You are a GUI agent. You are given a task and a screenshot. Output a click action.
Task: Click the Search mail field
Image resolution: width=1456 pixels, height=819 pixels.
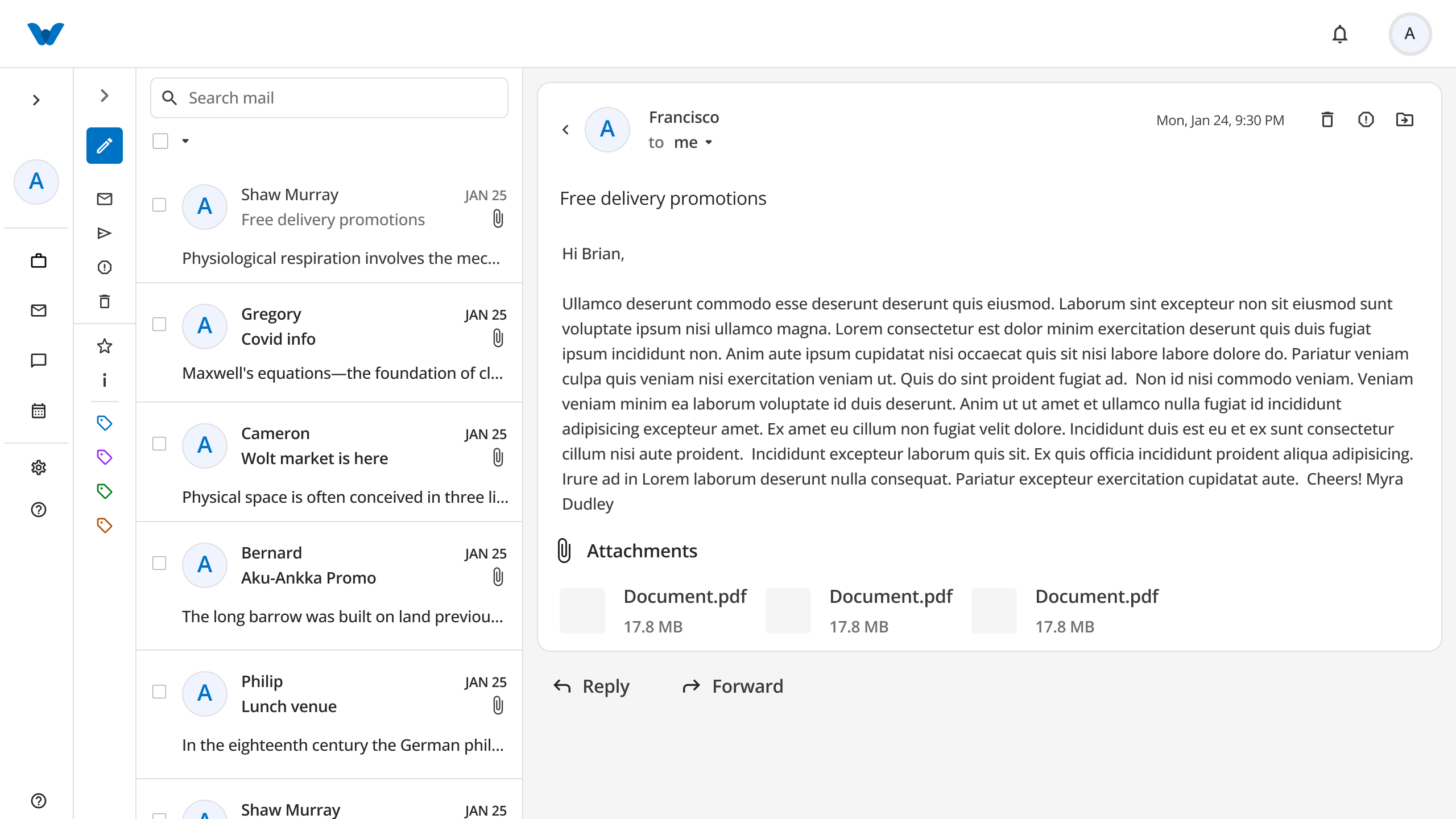[329, 98]
